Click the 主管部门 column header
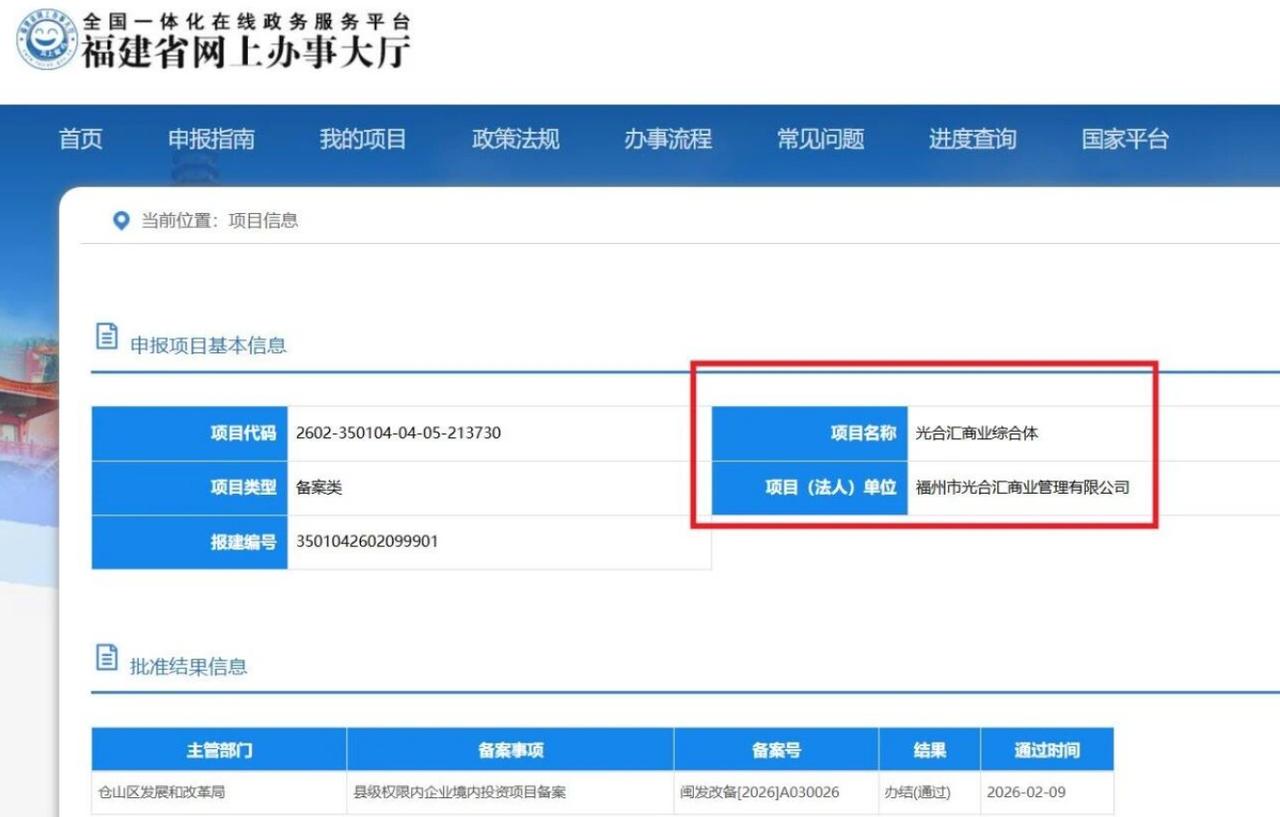The height and width of the screenshot is (817, 1280). [x=218, y=749]
